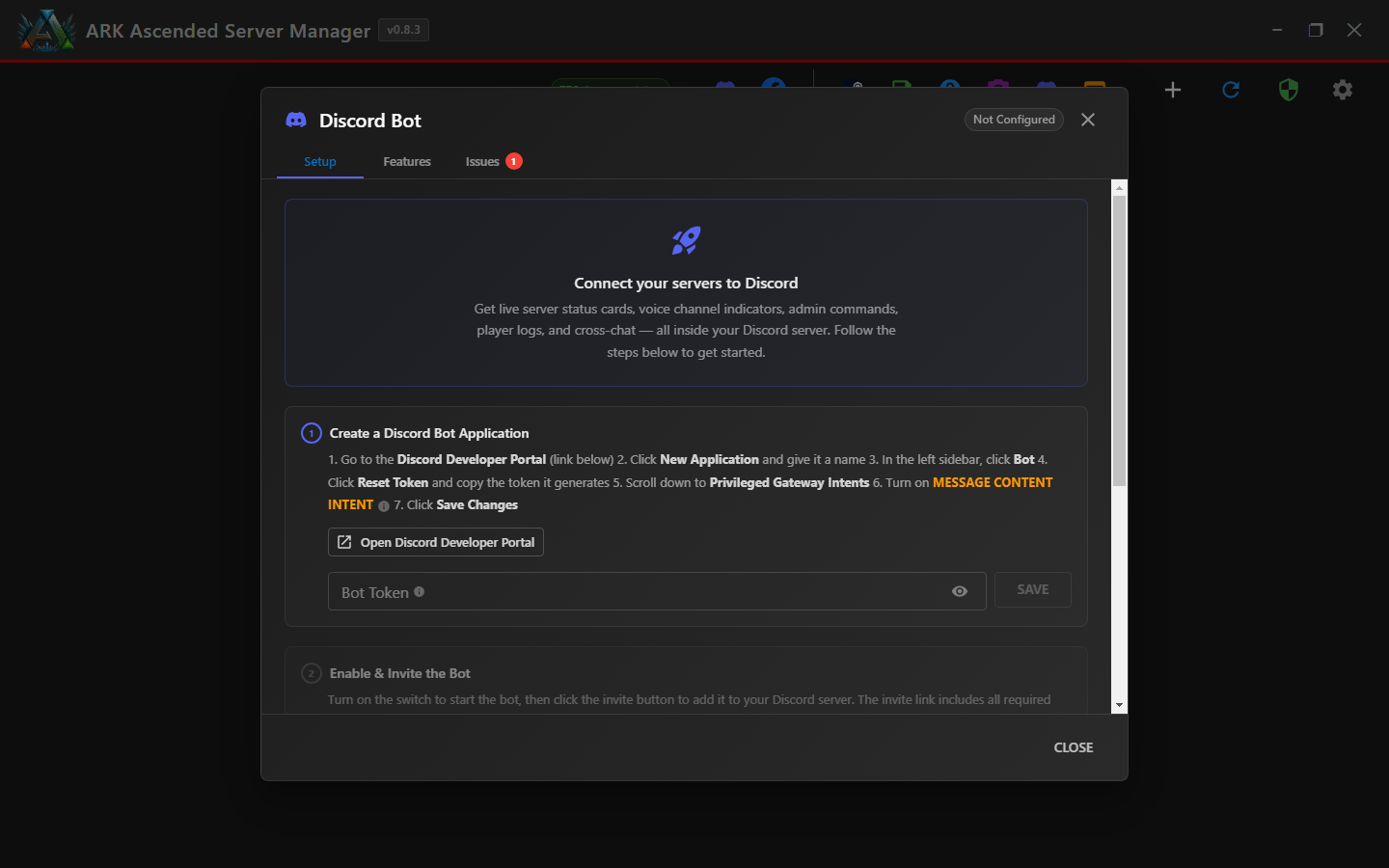Click the step 1 circle indicator
The width and height of the screenshot is (1389, 868).
(312, 433)
